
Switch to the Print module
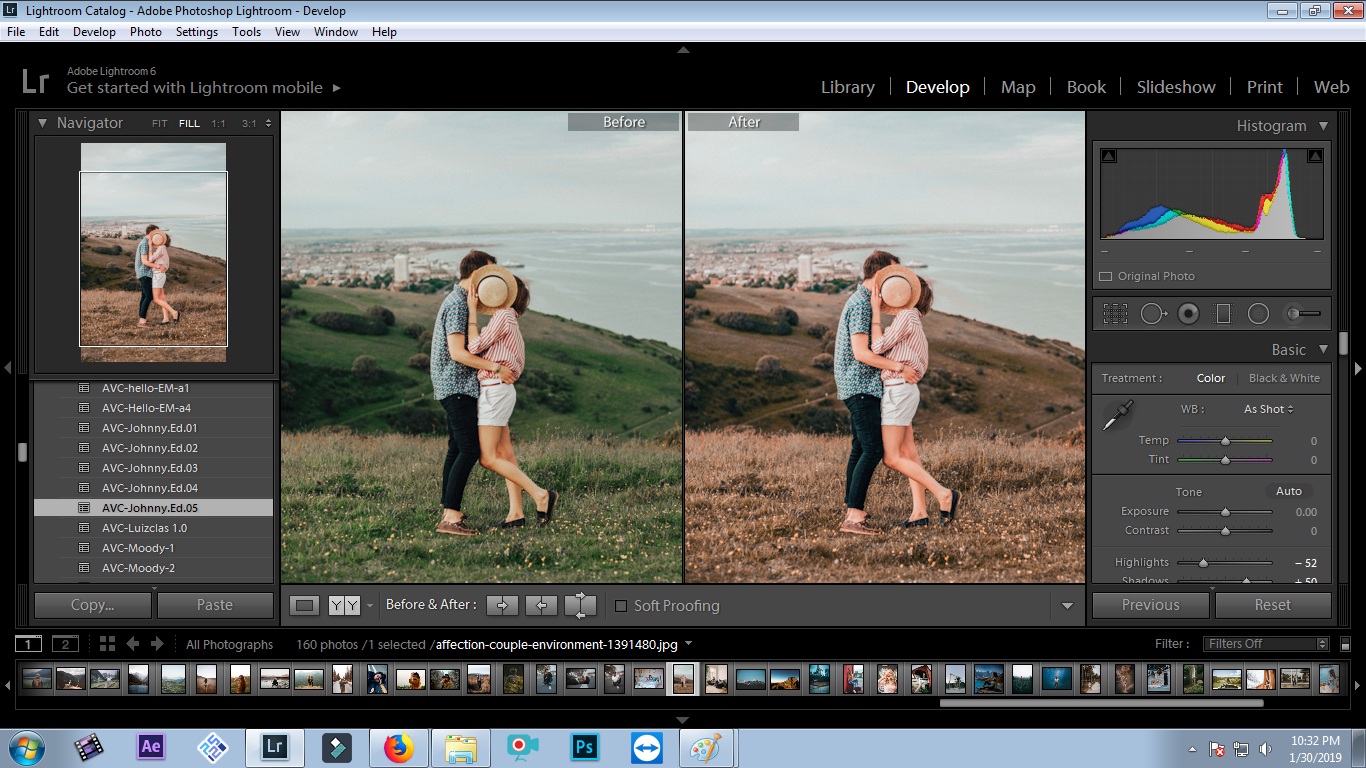[x=1264, y=87]
